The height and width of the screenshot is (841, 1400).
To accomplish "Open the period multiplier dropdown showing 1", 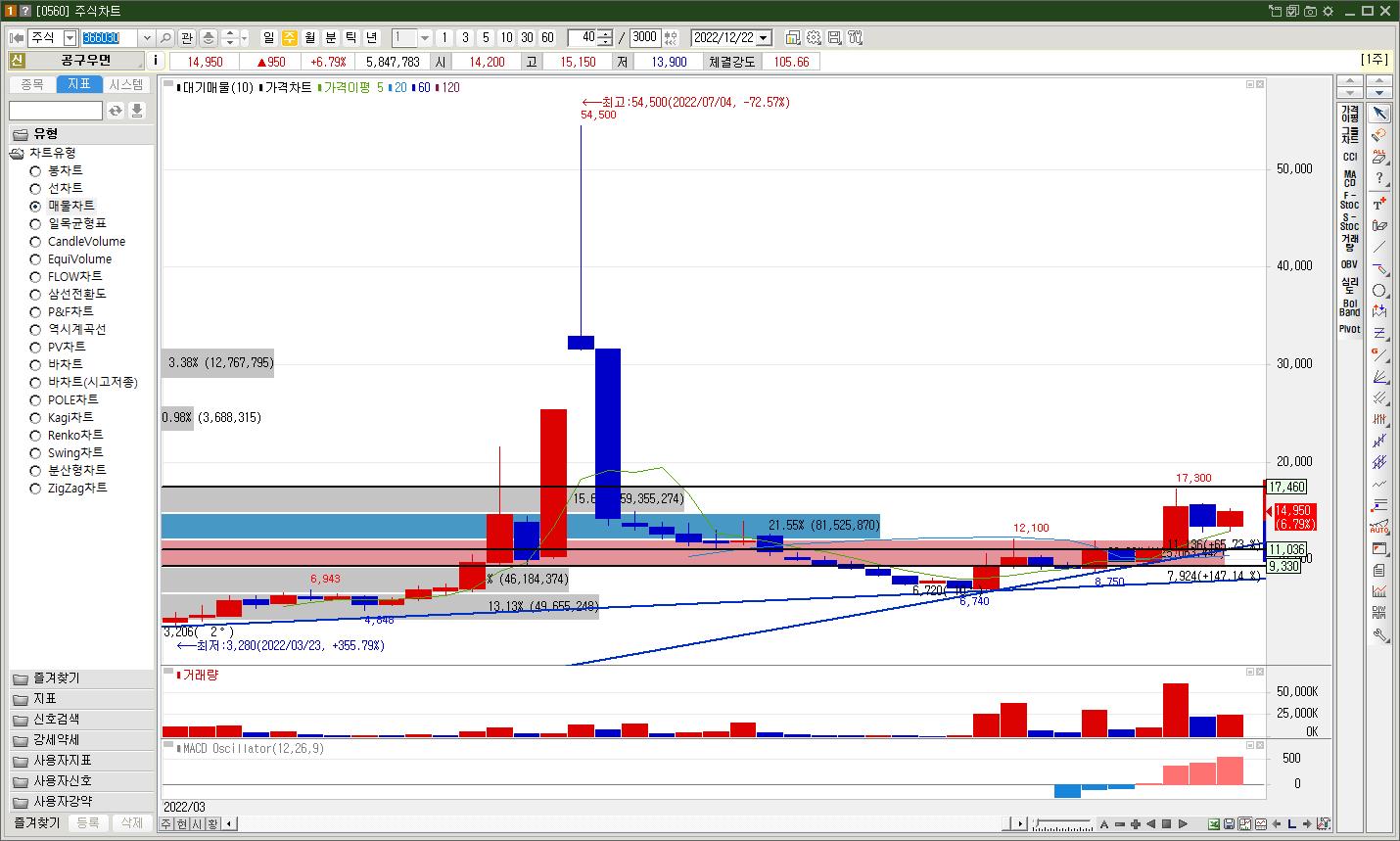I will coord(425,37).
